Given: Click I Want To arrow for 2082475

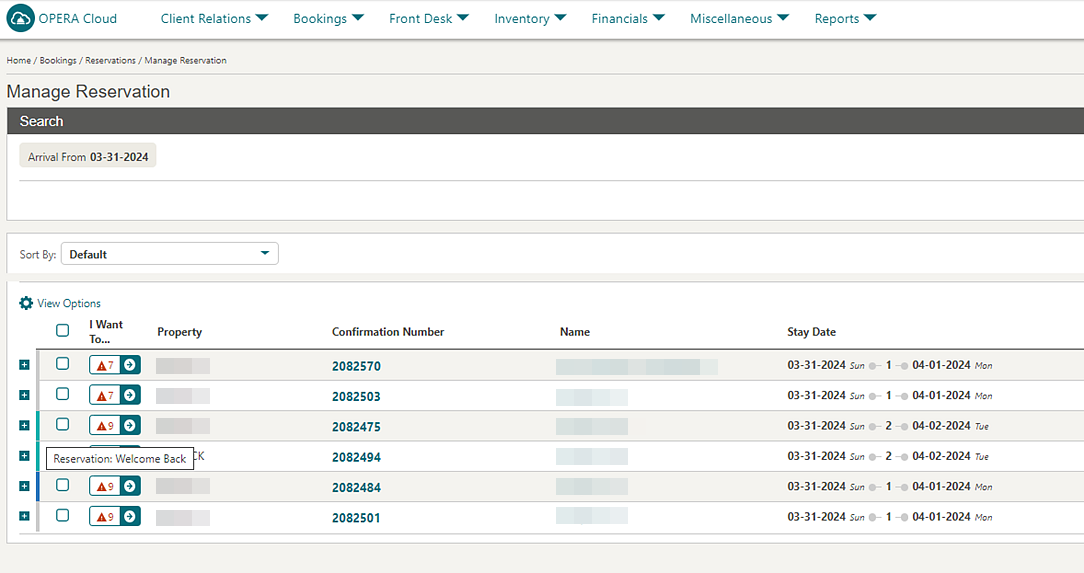Looking at the screenshot, I should (x=130, y=426).
